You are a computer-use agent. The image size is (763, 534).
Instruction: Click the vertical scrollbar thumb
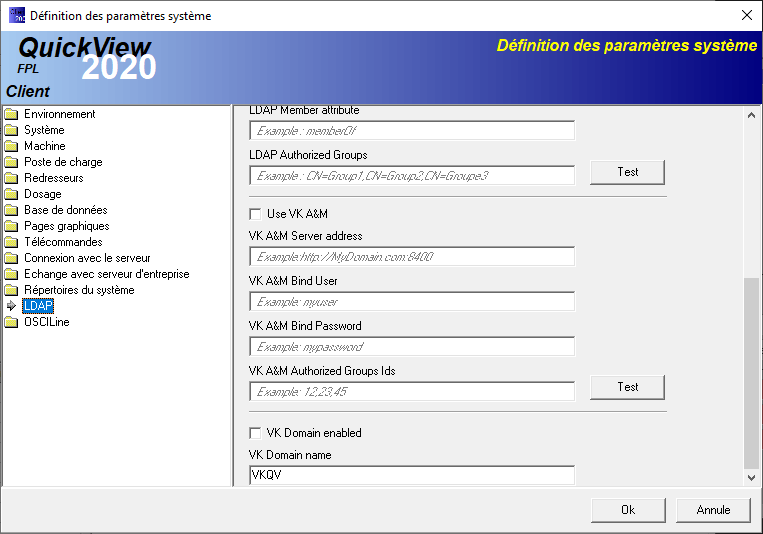(x=751, y=373)
